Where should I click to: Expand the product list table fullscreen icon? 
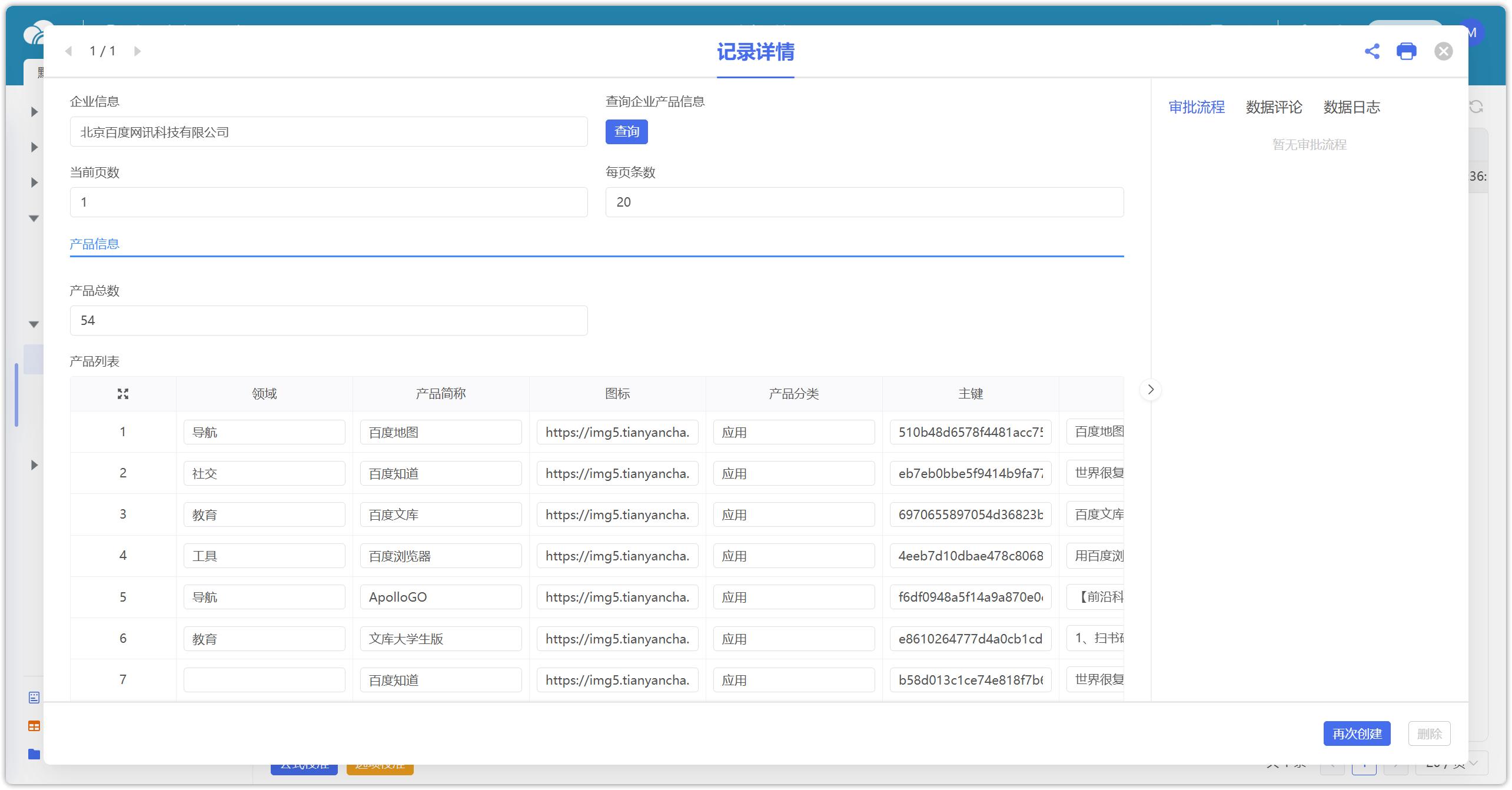pos(122,394)
